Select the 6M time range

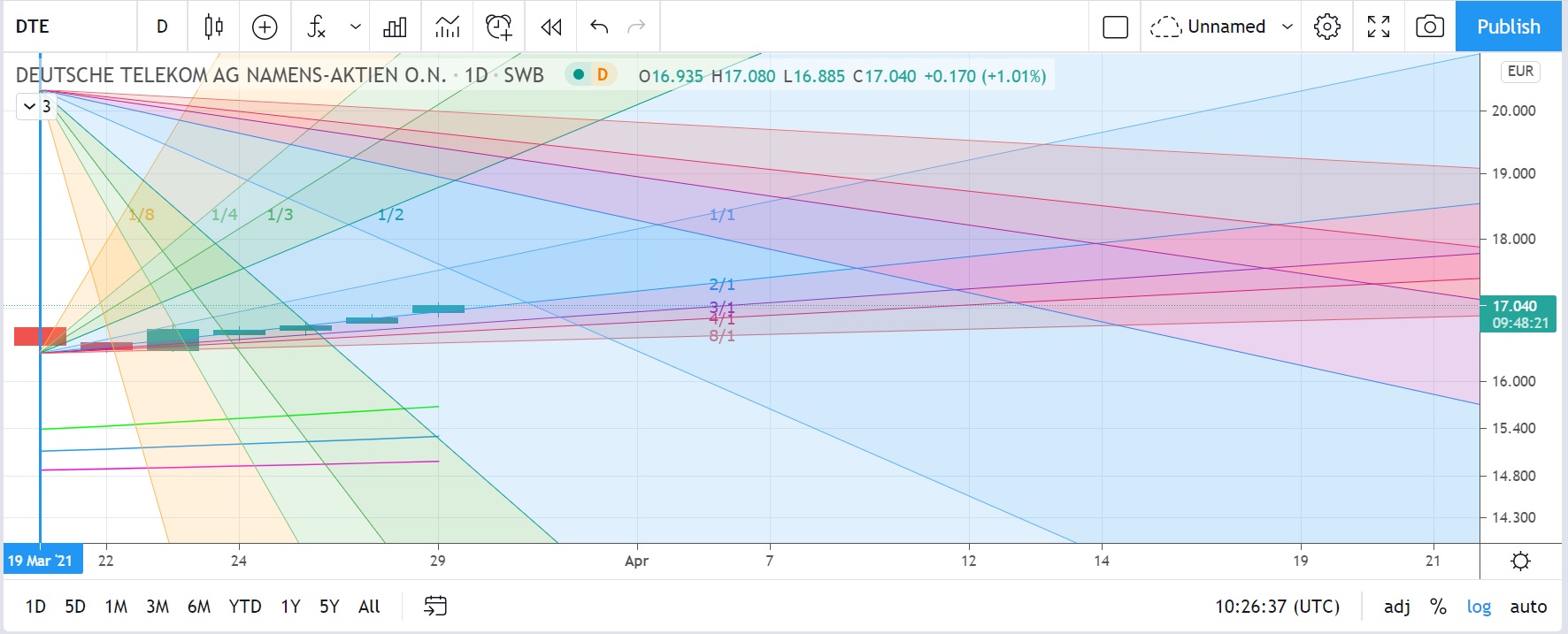pyautogui.click(x=199, y=607)
